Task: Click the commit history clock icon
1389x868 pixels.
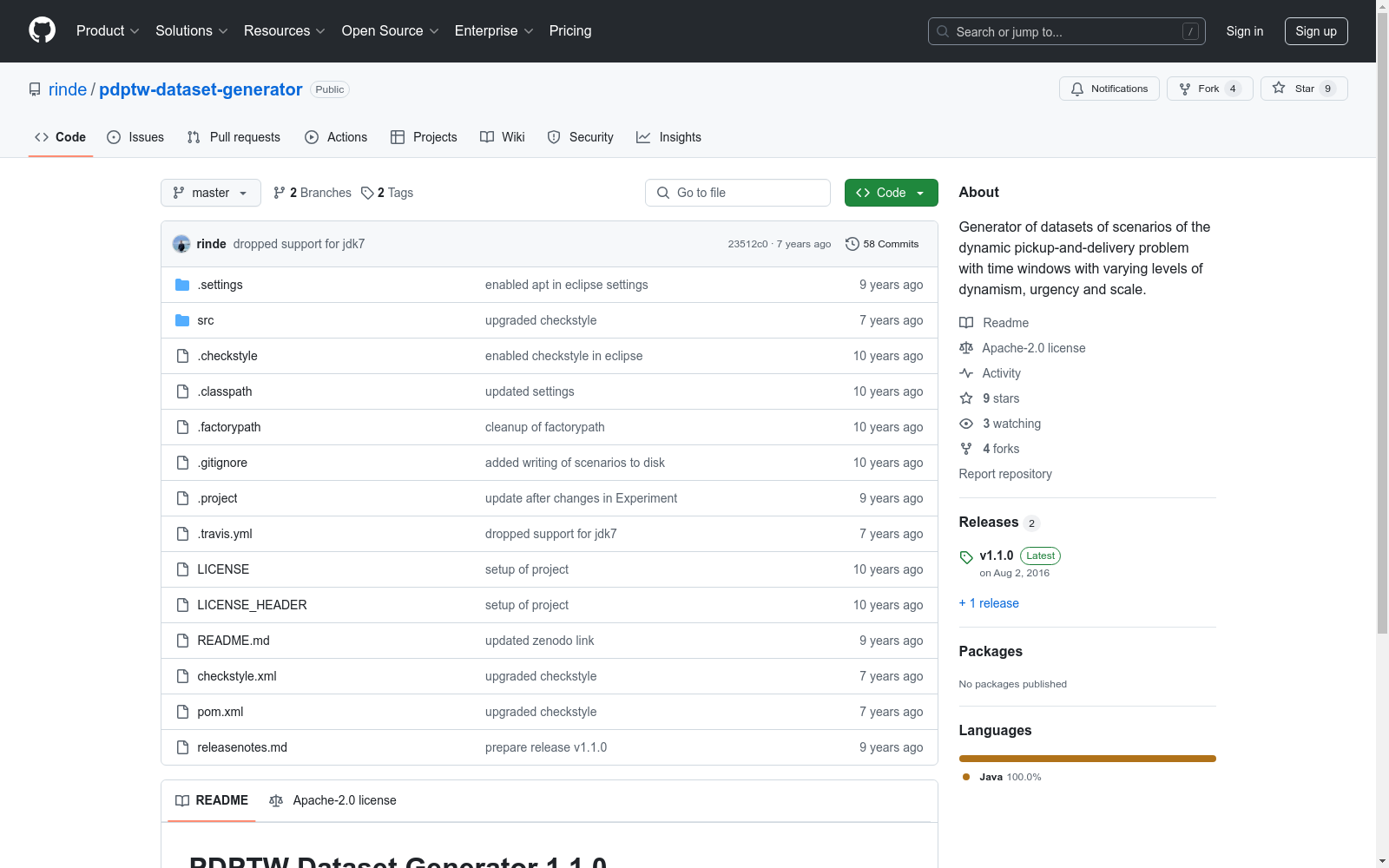Action: pyautogui.click(x=852, y=244)
